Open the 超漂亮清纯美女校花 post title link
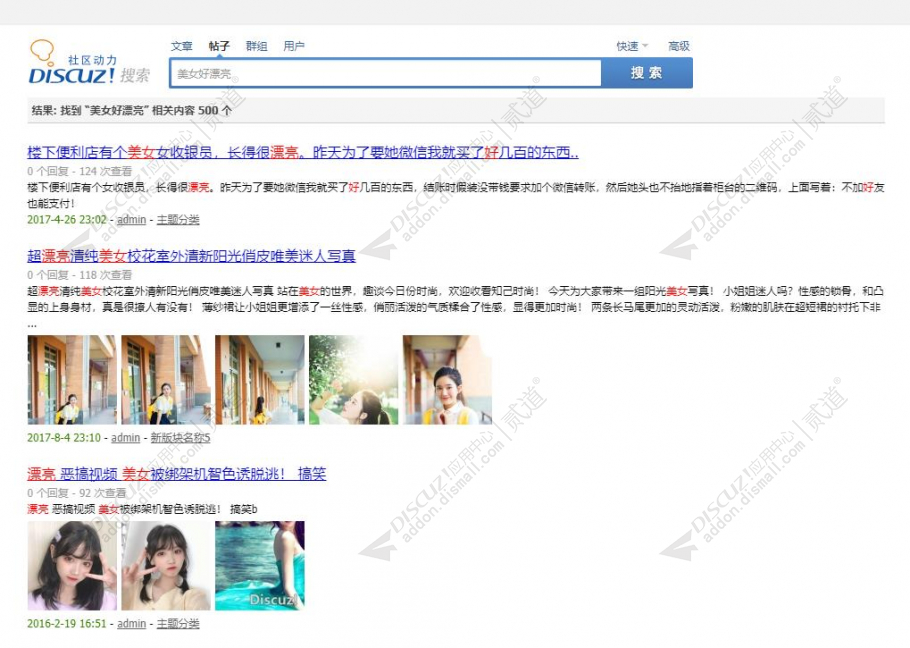The image size is (910, 648). pos(192,256)
